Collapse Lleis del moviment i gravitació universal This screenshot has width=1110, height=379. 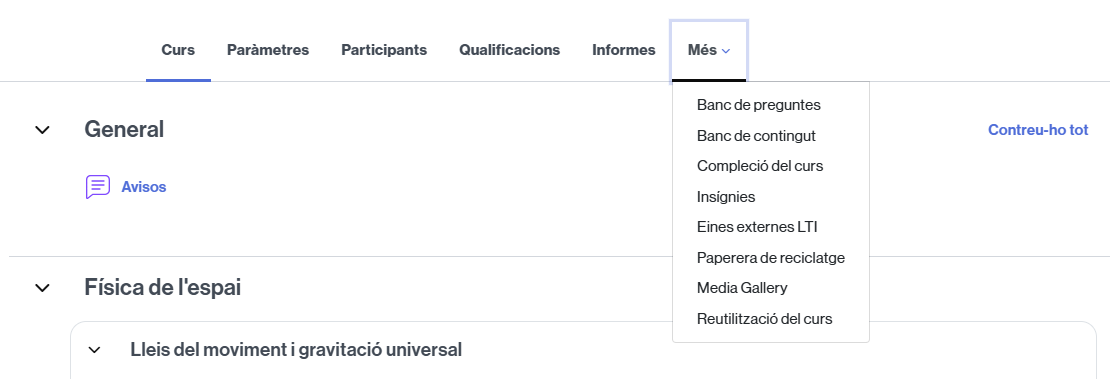pos(94,350)
